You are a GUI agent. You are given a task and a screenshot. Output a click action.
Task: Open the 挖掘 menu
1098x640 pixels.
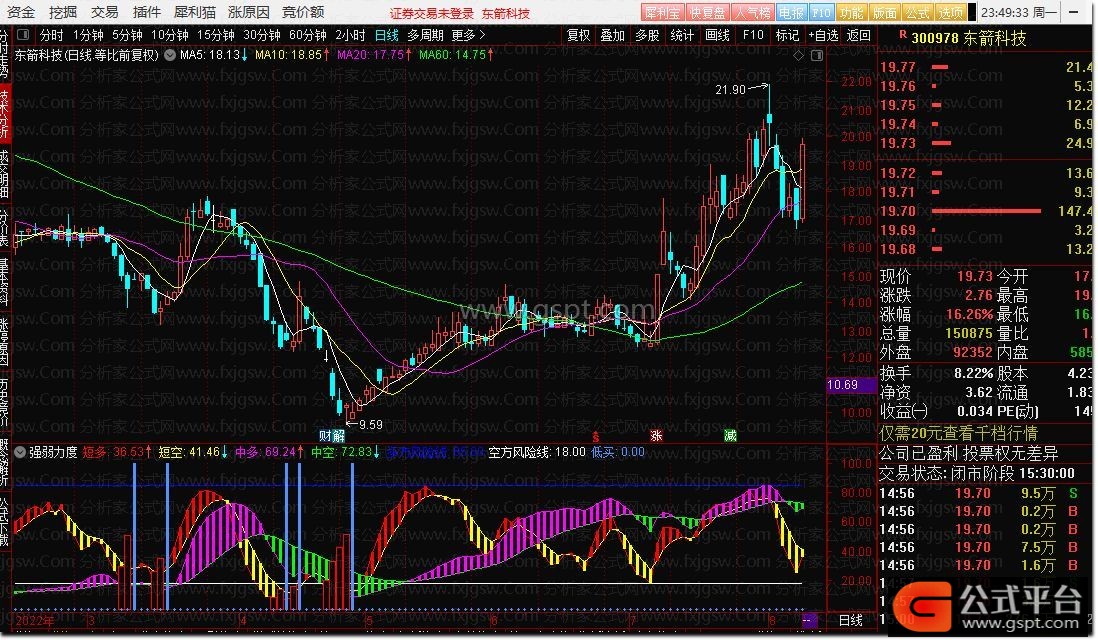coord(62,12)
